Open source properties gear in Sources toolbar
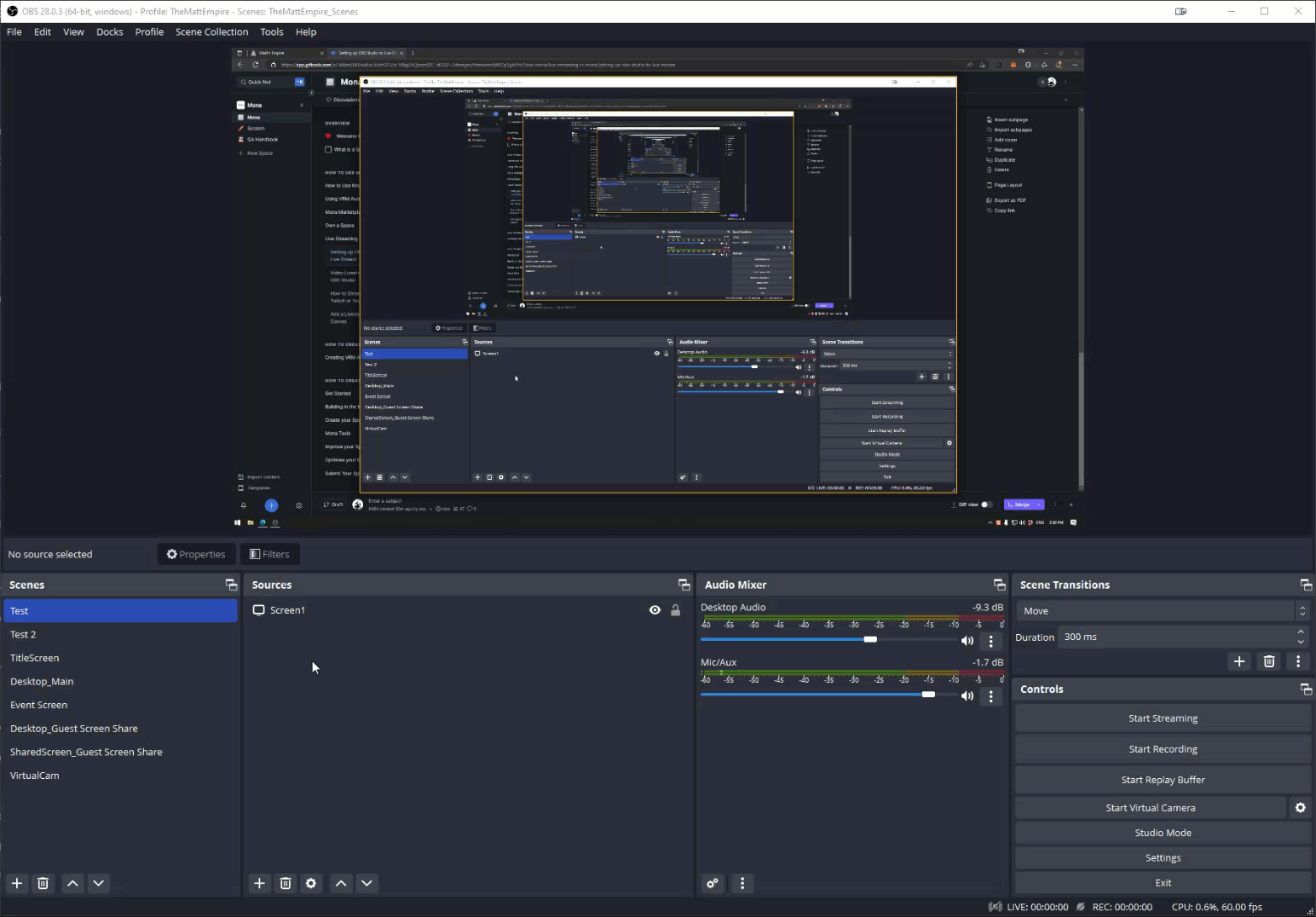This screenshot has width=1316, height=917. [x=311, y=883]
